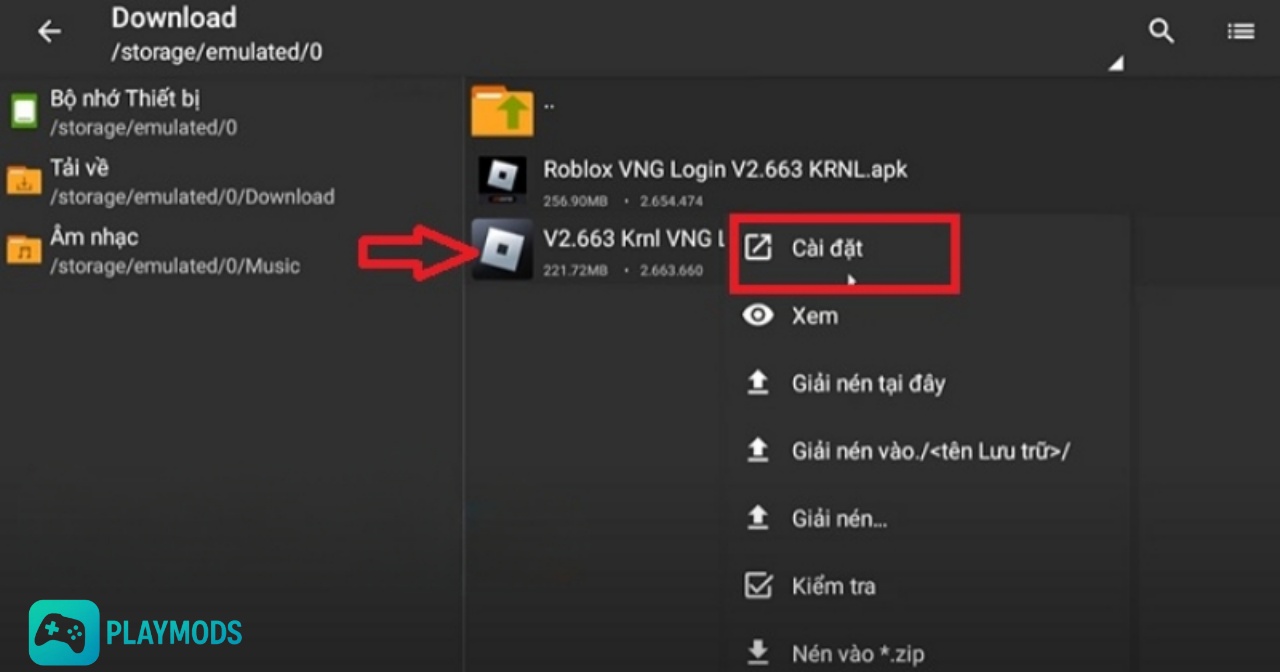This screenshot has height=672, width=1280.
Task: Click the /storage/emulated/0 header path
Action: click(217, 52)
